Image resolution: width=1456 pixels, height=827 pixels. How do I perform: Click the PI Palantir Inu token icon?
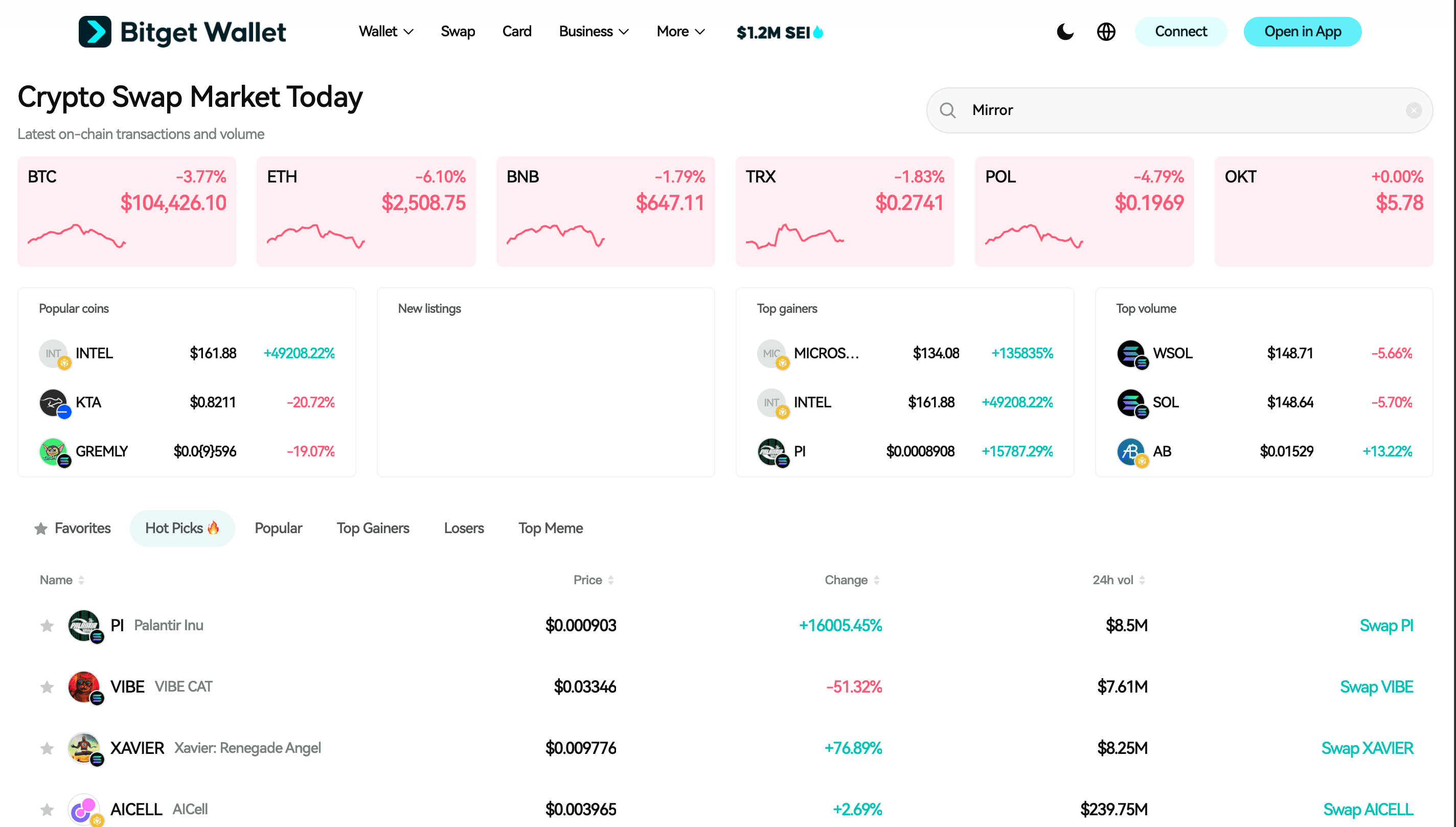point(85,626)
